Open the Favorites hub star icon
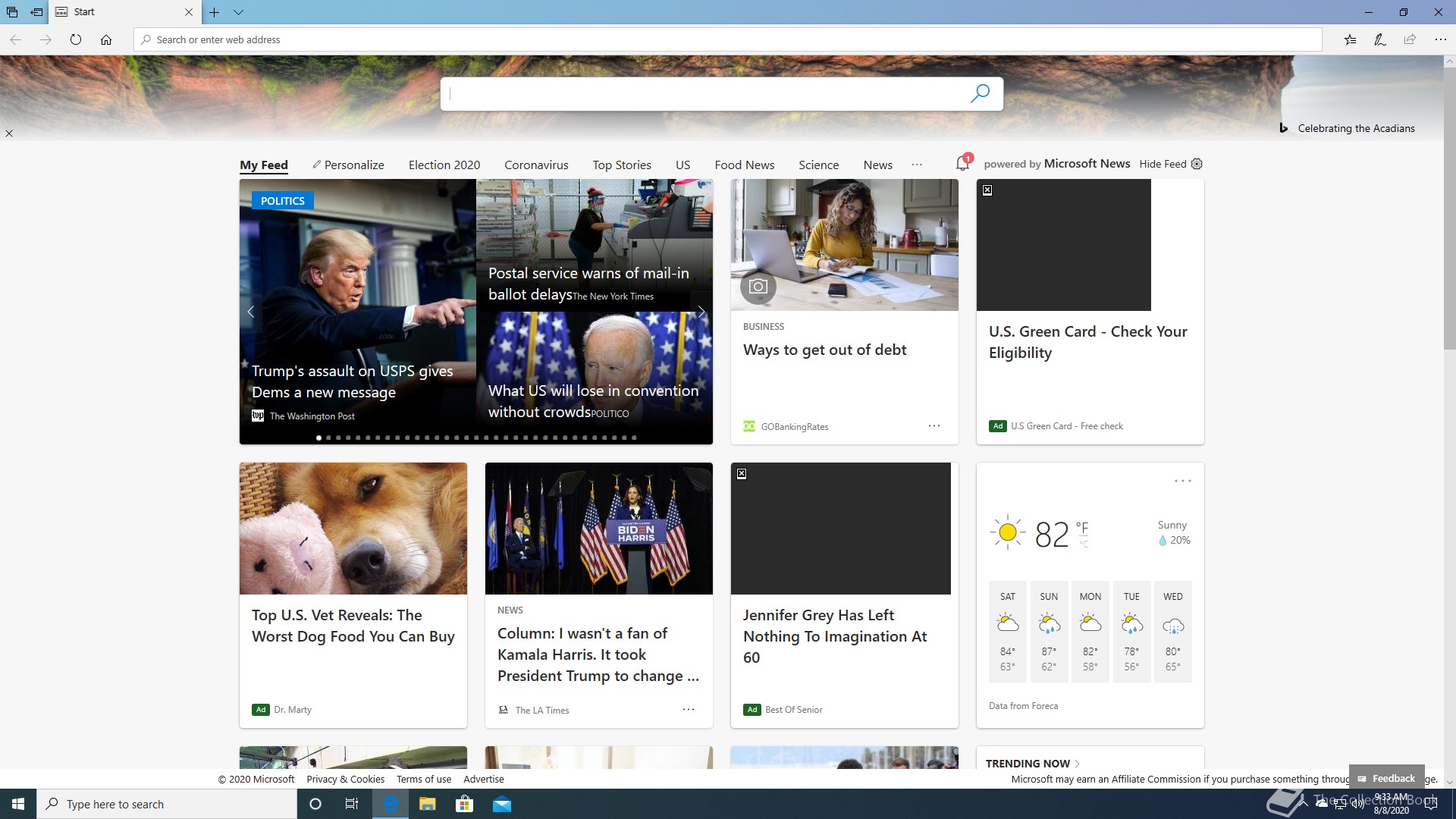Screen dimensions: 1456x819 1350,39
